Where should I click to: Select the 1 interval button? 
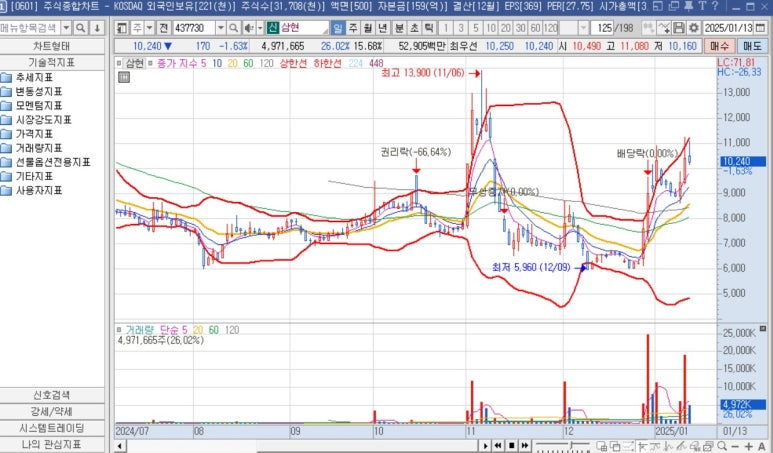pyautogui.click(x=446, y=28)
